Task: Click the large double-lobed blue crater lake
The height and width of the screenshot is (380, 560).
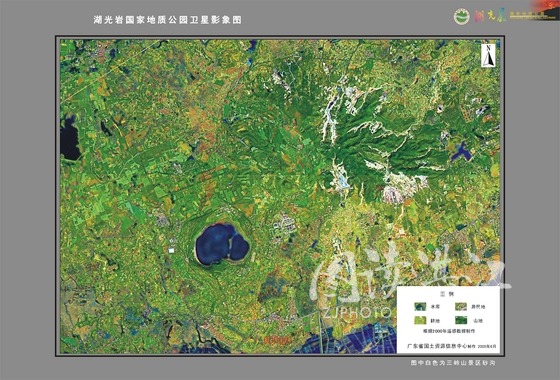Action: click(x=221, y=244)
